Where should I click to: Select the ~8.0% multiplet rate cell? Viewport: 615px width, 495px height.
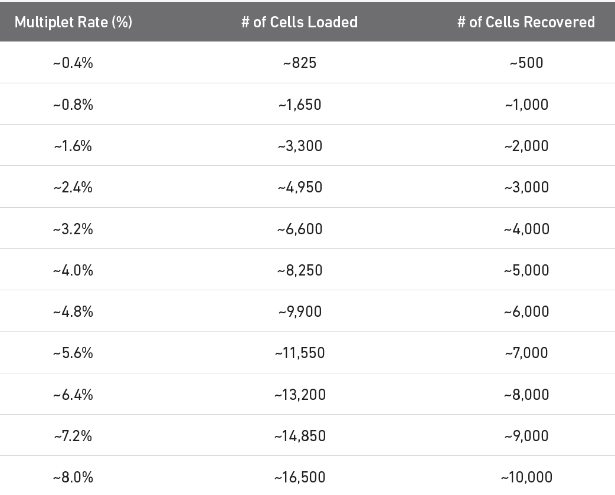(x=71, y=477)
